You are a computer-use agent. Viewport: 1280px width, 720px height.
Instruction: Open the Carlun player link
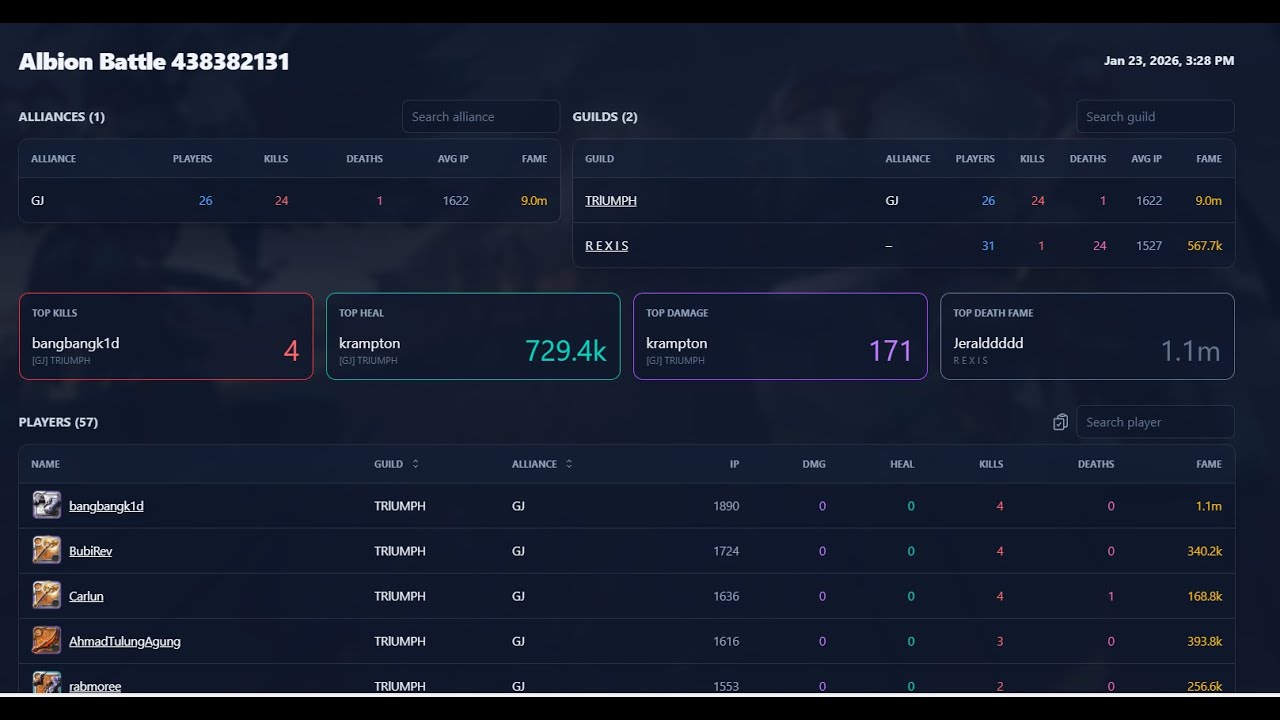(x=86, y=596)
